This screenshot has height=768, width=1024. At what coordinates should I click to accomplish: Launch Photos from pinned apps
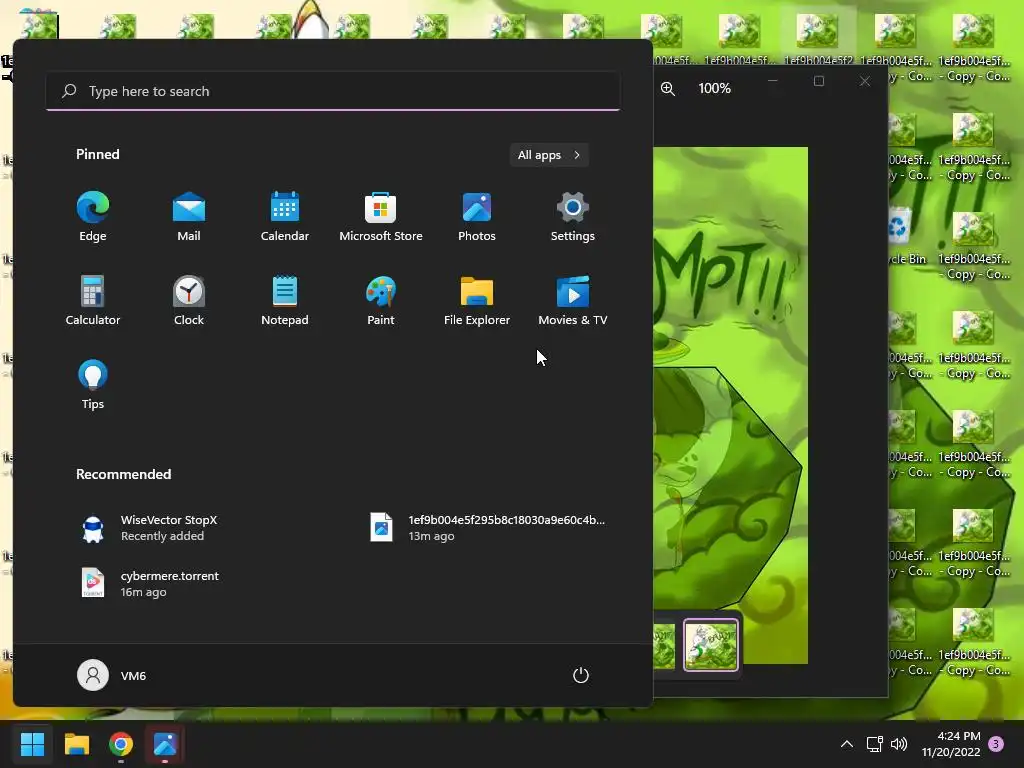click(x=477, y=217)
